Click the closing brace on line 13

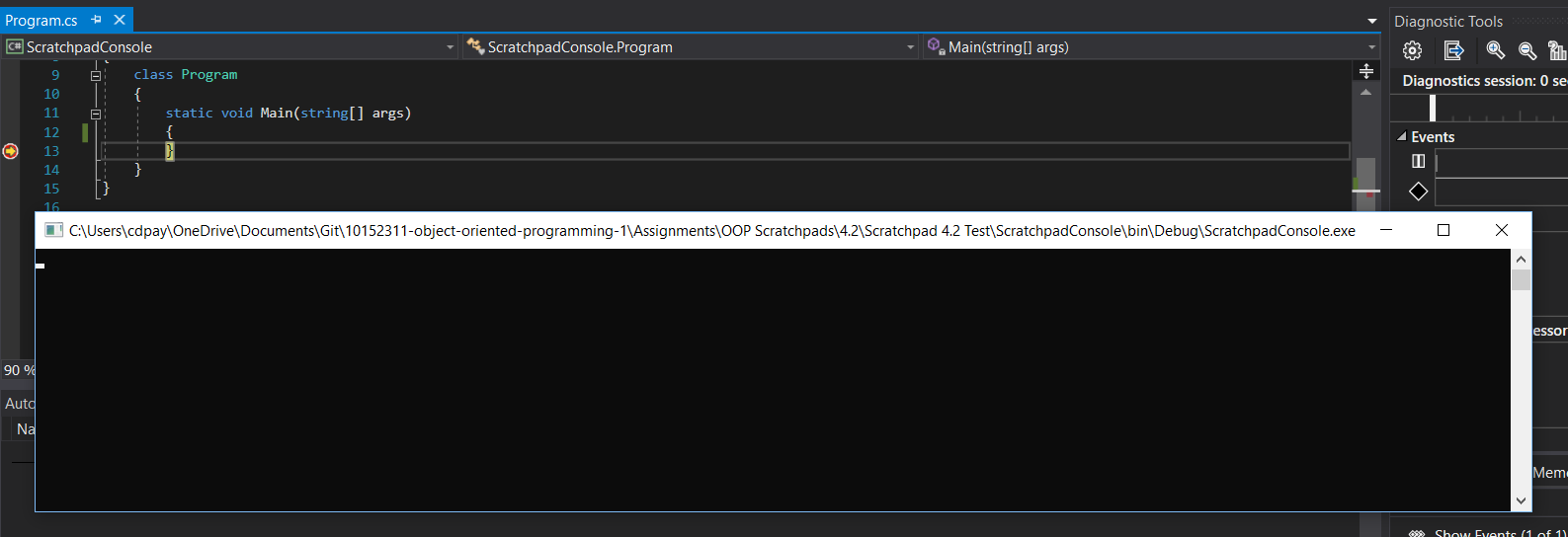[170, 151]
